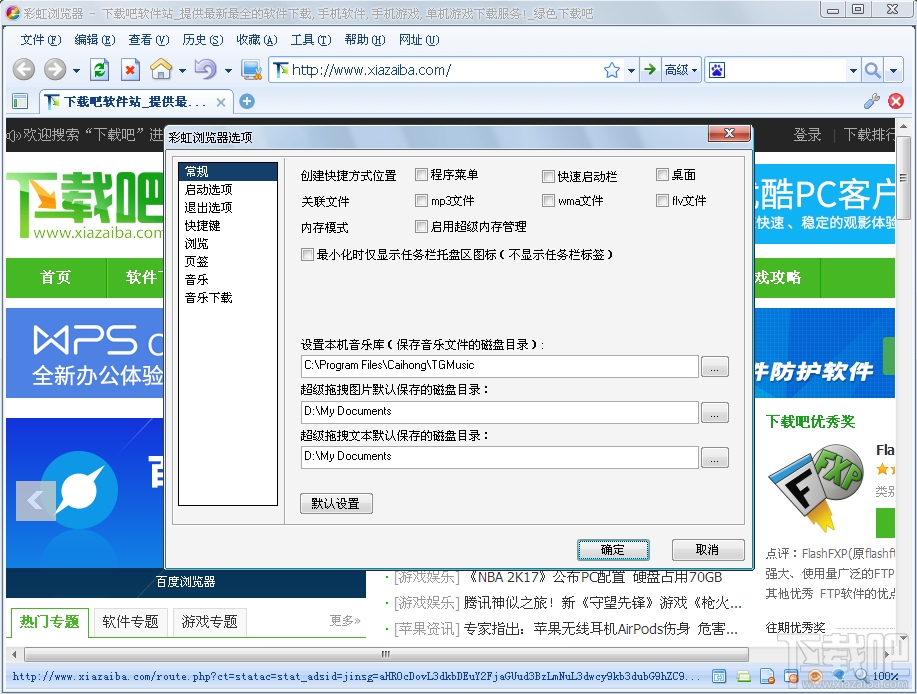
Task: Click the 取消 button
Action: click(x=708, y=550)
